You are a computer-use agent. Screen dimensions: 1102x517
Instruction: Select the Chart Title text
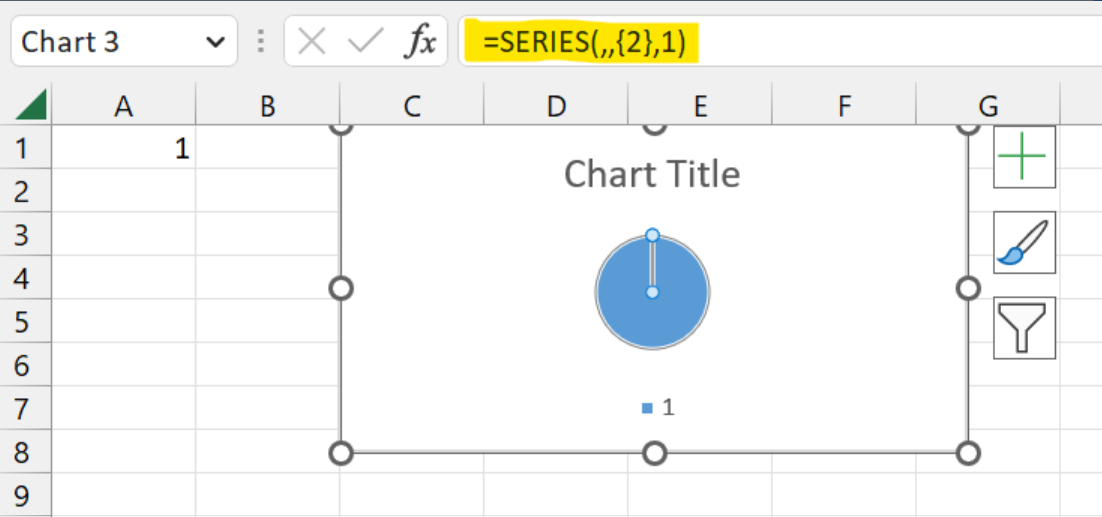pos(652,174)
